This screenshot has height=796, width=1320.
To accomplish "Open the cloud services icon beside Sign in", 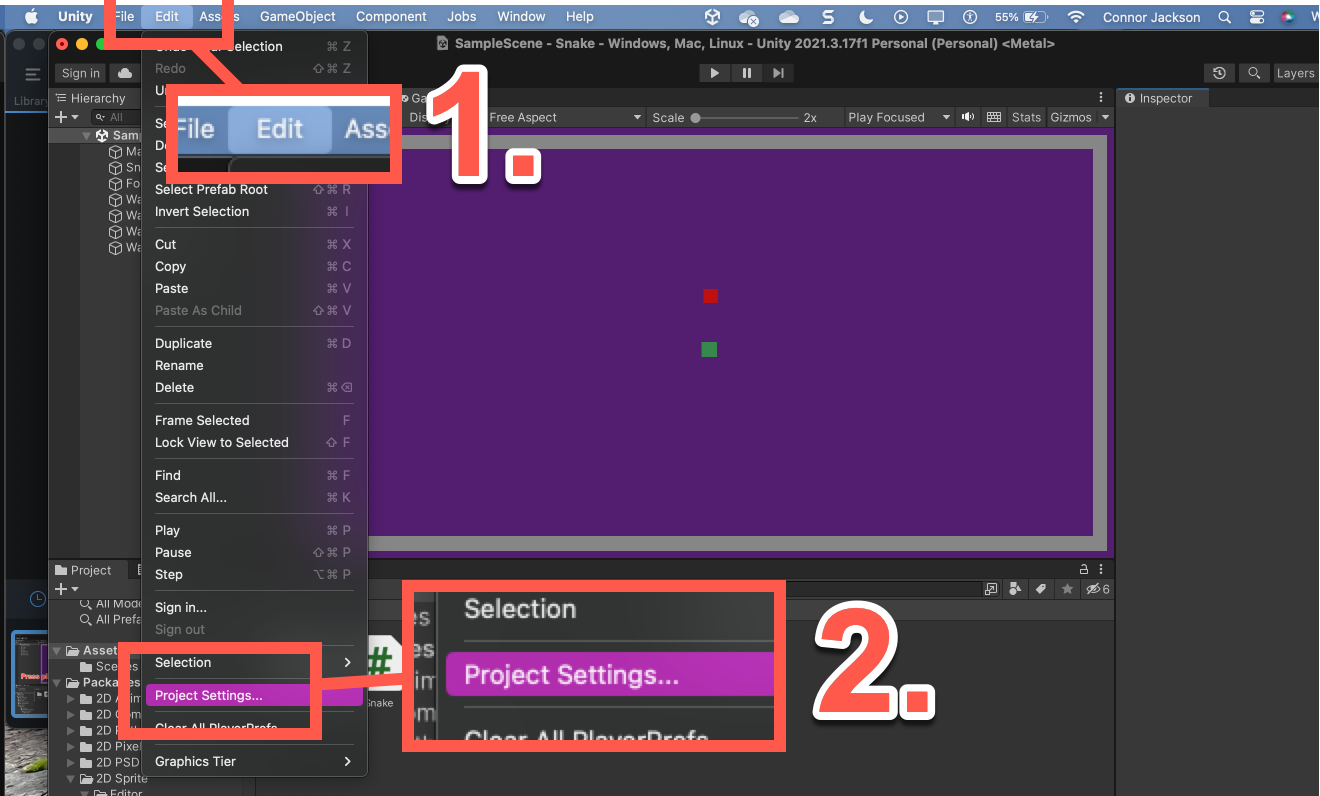I will [x=125, y=73].
